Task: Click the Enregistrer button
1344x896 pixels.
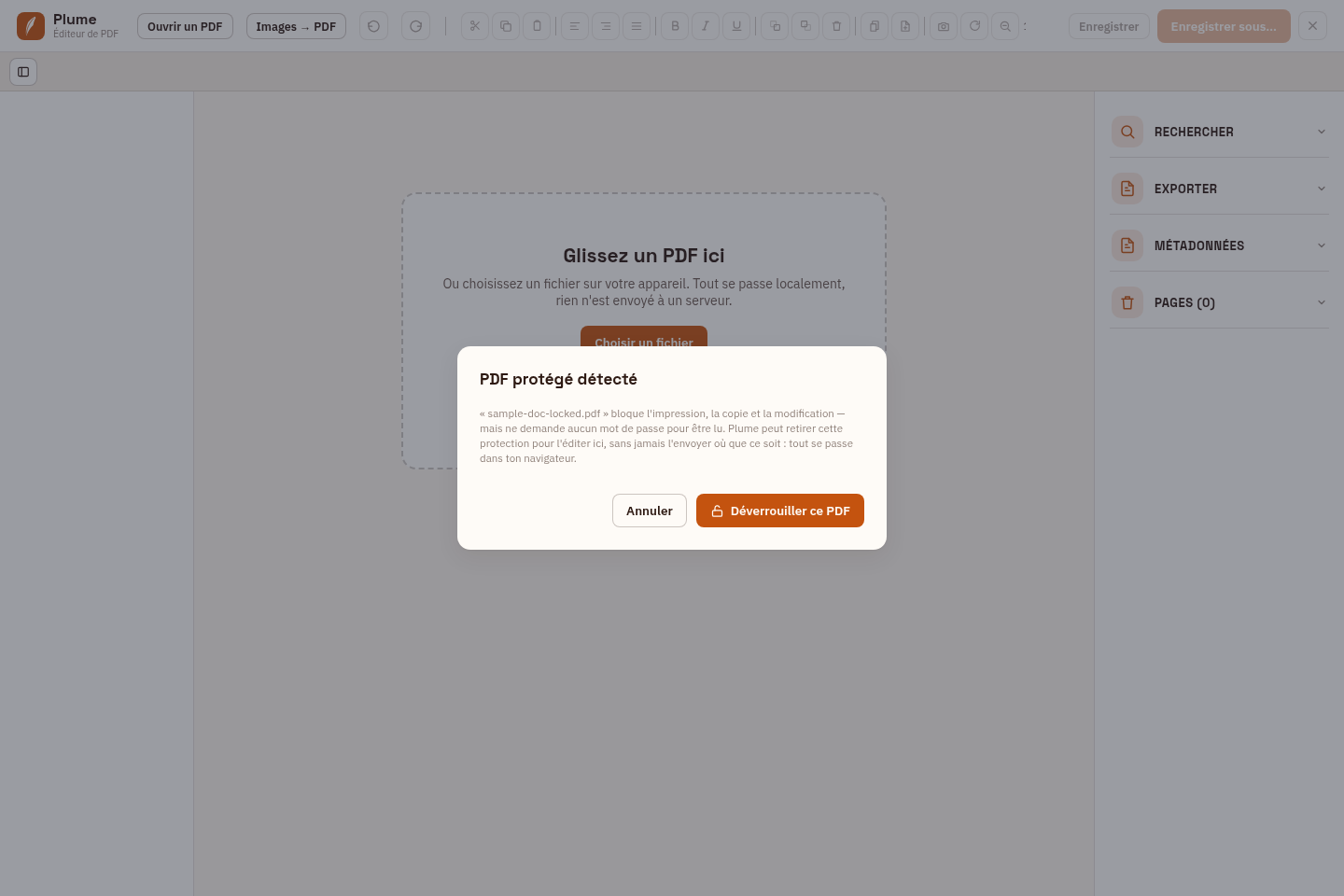Action: click(1109, 26)
